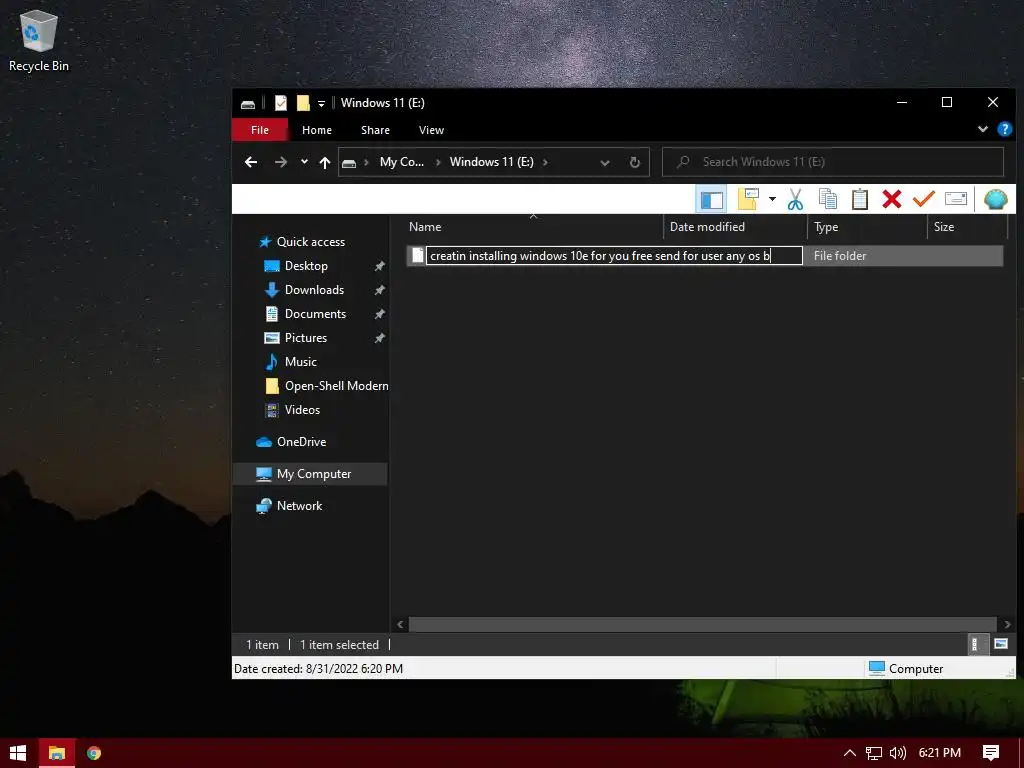Click the File folder type cell
Screen dimensions: 1024x768
[840, 256]
